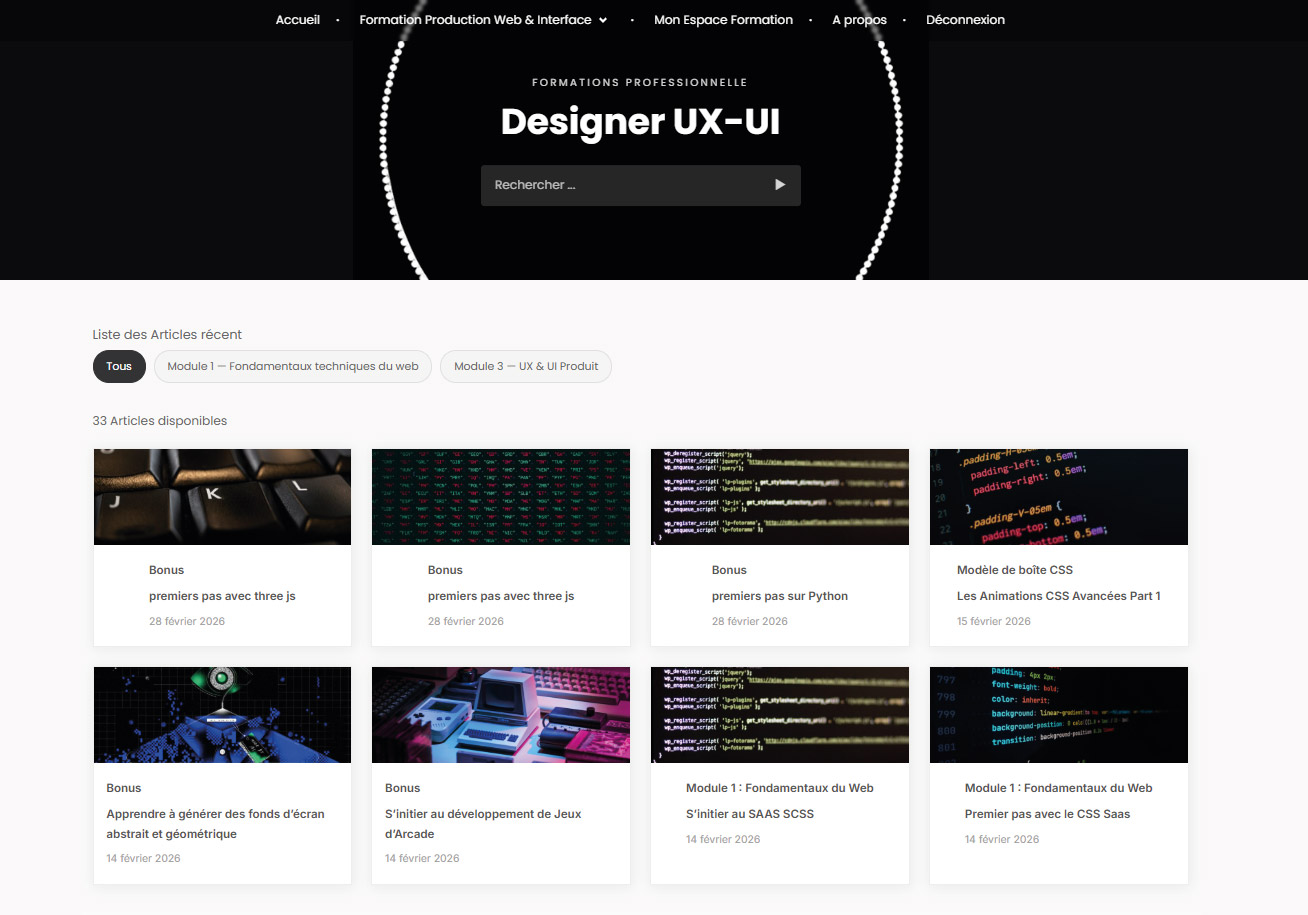The image size is (1308, 915).
Task: Expand the Formation Production Web & Interface chevron
Action: point(603,20)
